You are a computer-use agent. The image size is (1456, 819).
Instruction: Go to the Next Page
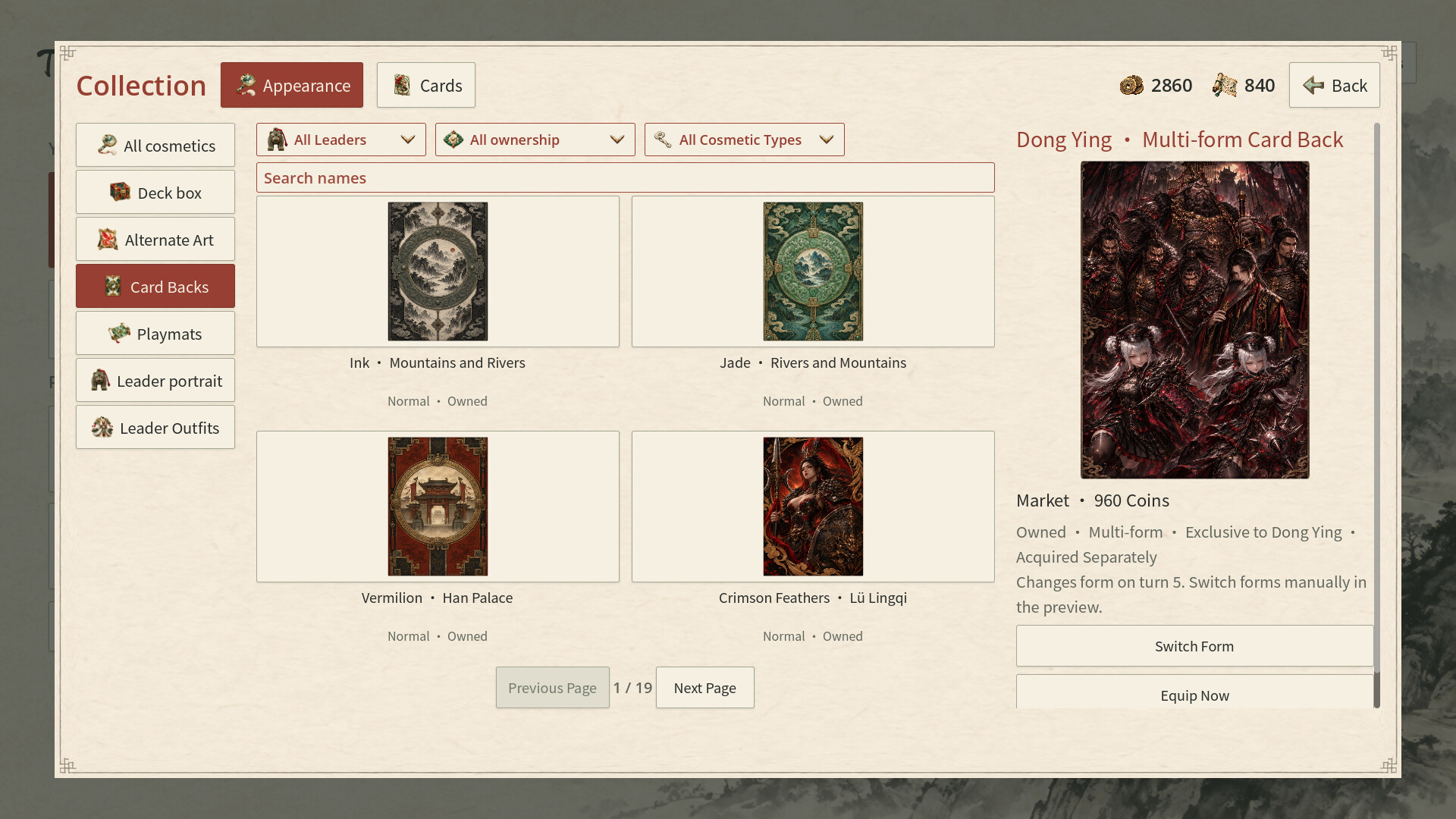705,688
